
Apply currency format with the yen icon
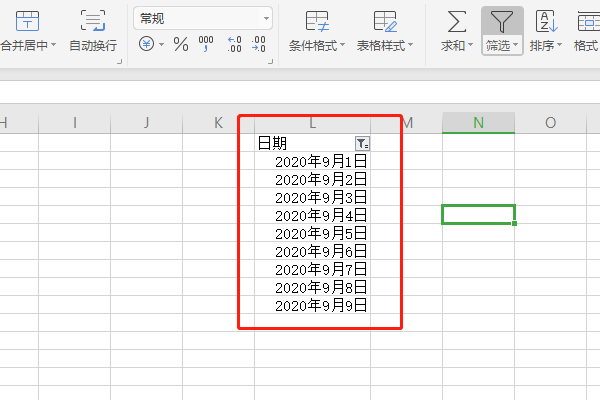(147, 44)
